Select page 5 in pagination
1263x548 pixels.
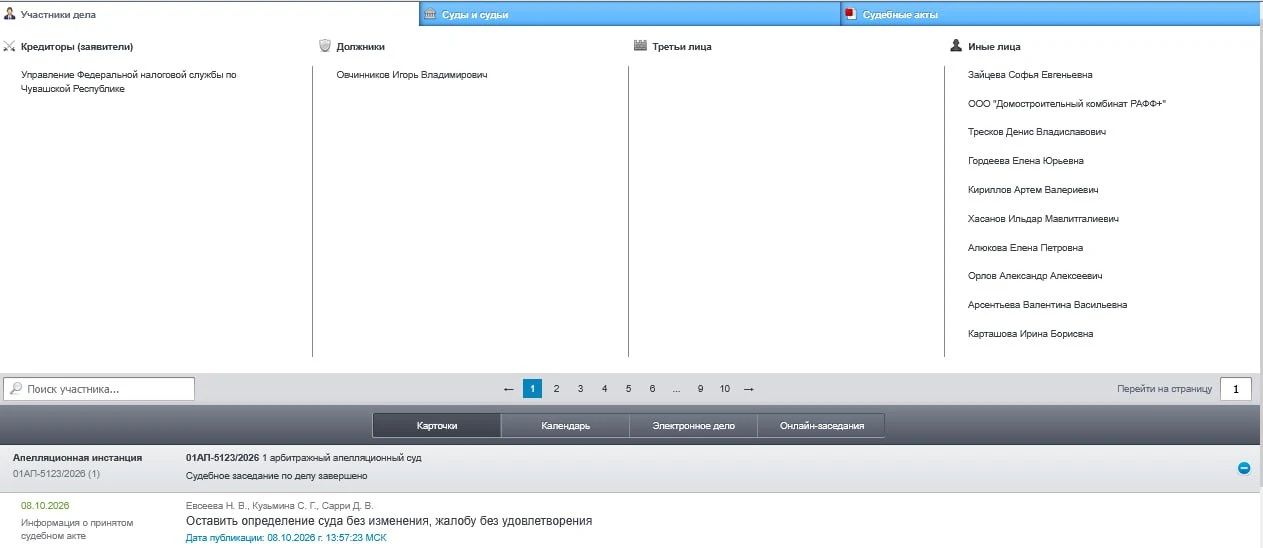tap(628, 389)
